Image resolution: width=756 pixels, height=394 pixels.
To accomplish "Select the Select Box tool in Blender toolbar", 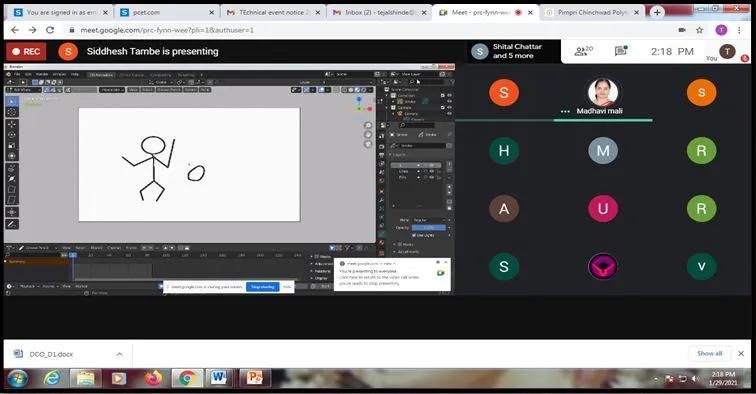I will (12, 101).
